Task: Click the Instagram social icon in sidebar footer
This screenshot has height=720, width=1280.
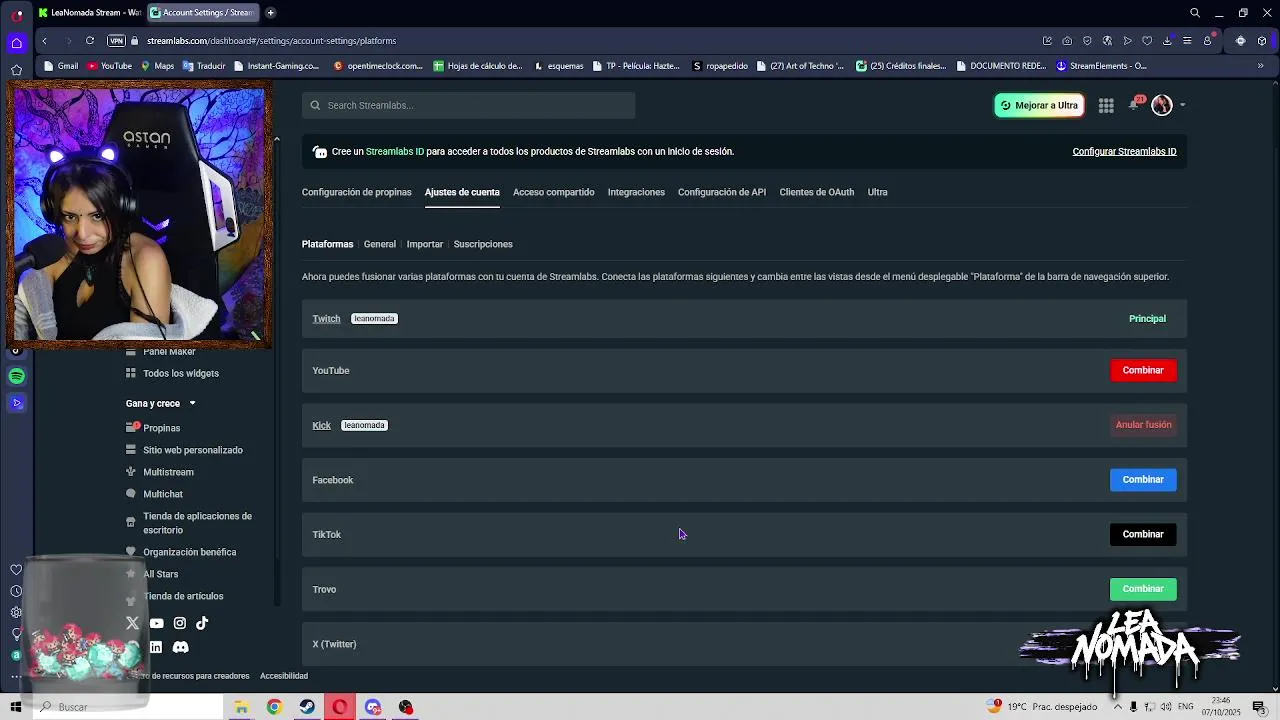Action: tap(180, 623)
